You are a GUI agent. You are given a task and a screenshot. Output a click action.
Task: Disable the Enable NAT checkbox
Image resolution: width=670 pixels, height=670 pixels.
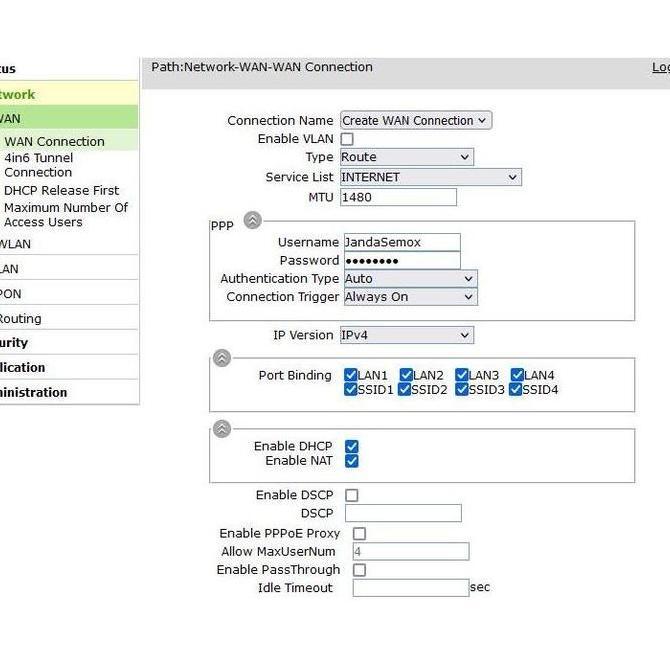point(351,461)
